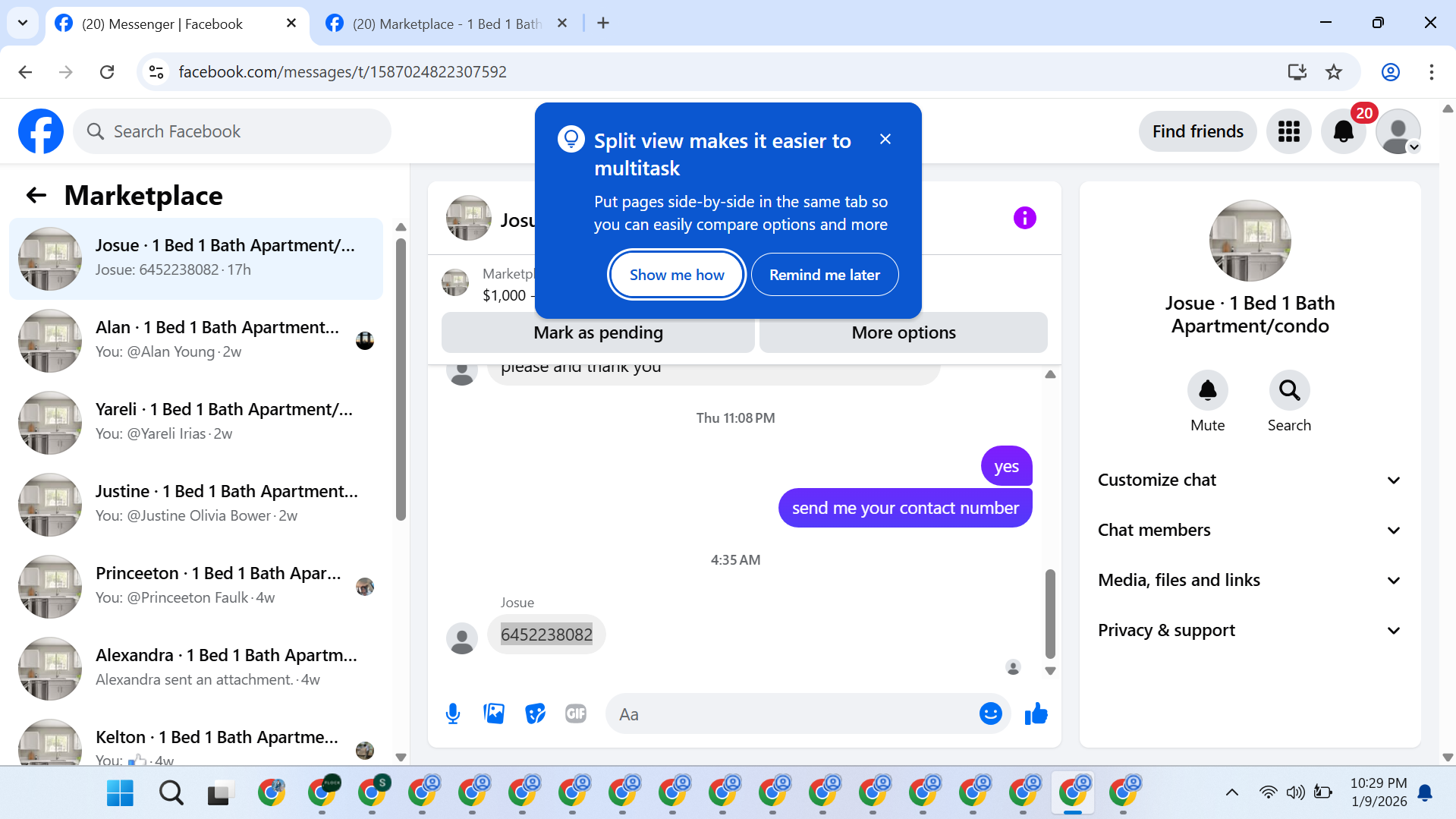Open conversation information purple icon
This screenshot has width=1456, height=819.
pyautogui.click(x=1024, y=218)
